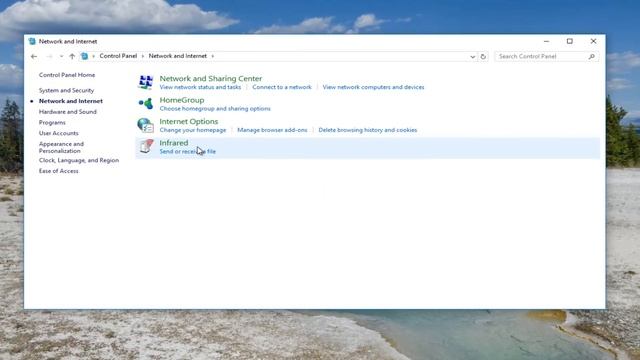Click Connect to a network
The image size is (640, 360).
click(x=282, y=87)
